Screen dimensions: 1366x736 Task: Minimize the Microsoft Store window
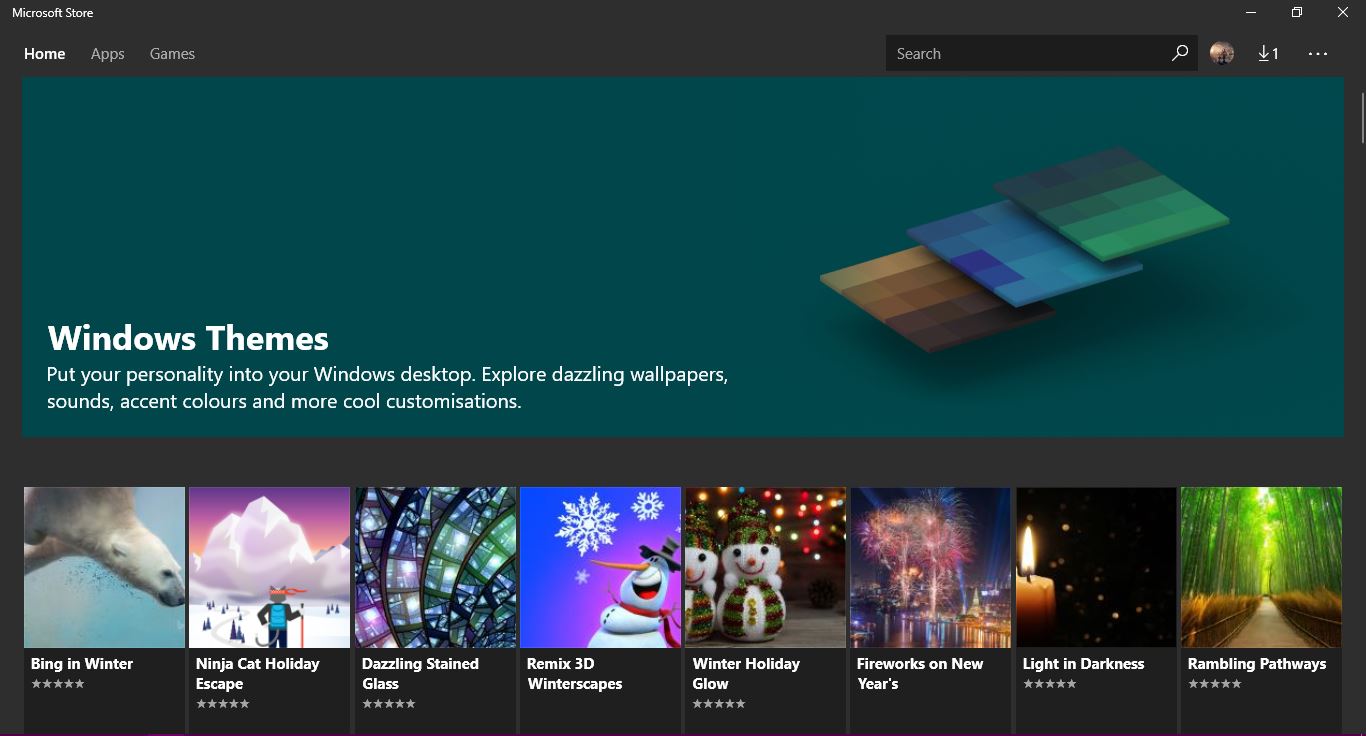[1251, 13]
